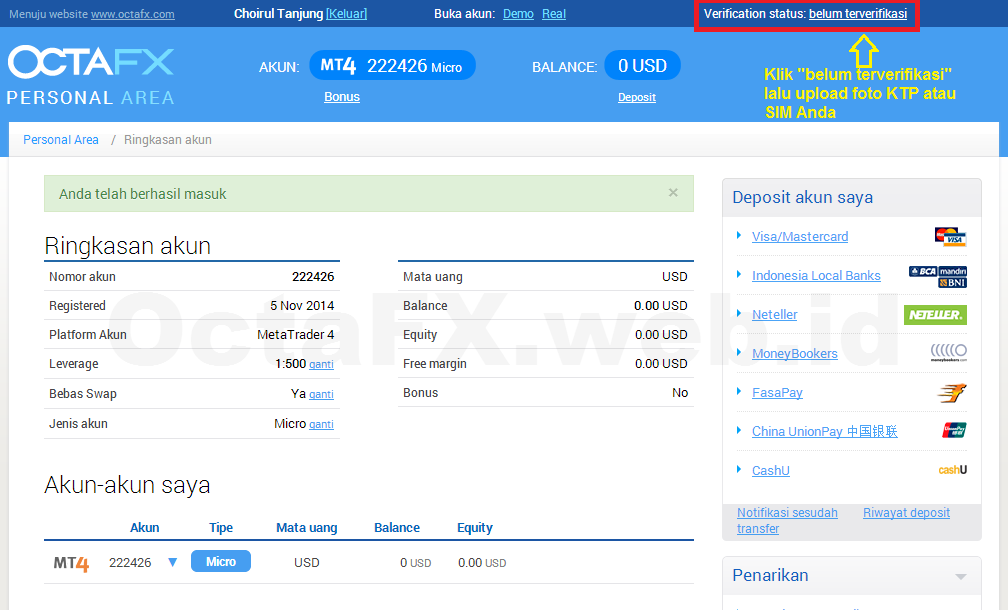This screenshot has width=1008, height=610.
Task: Click the 'Mata uang' column header
Action: coord(307,528)
